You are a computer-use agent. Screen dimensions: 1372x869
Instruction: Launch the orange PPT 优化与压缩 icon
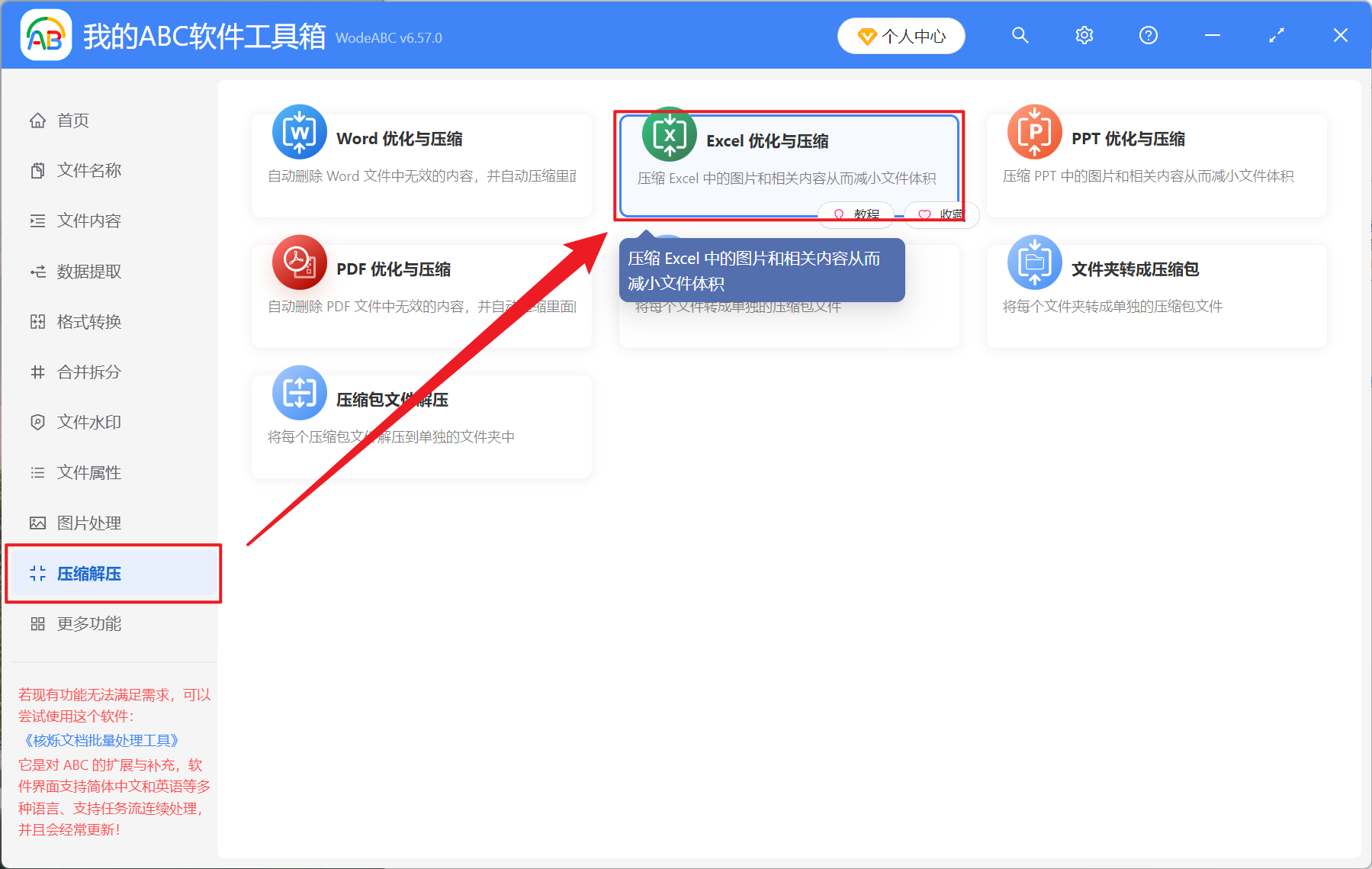click(1035, 132)
